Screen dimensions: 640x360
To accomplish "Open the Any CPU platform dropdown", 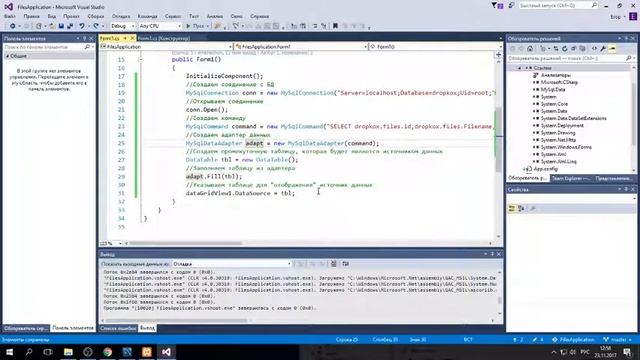I will [160, 26].
